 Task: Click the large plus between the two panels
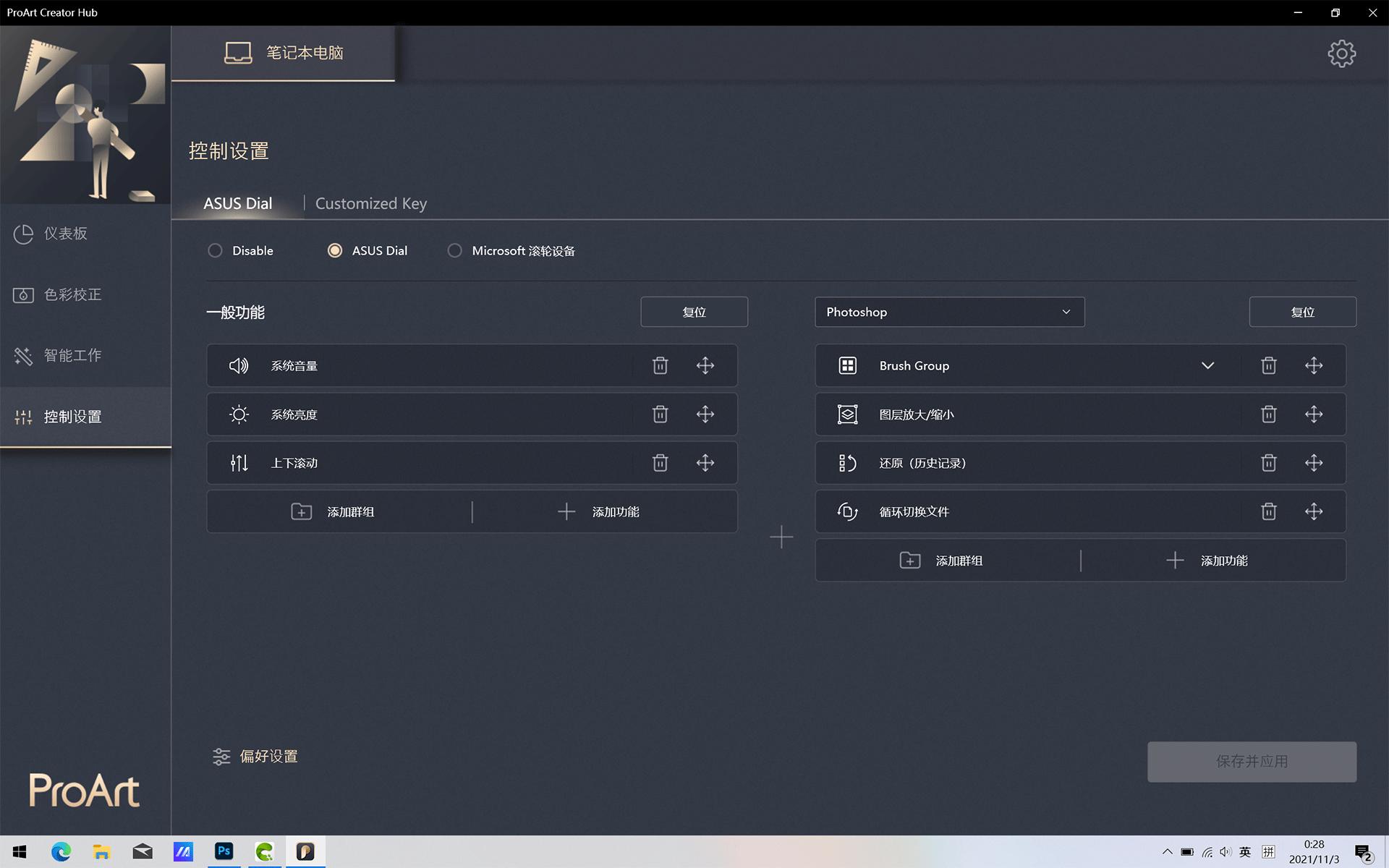click(x=781, y=537)
